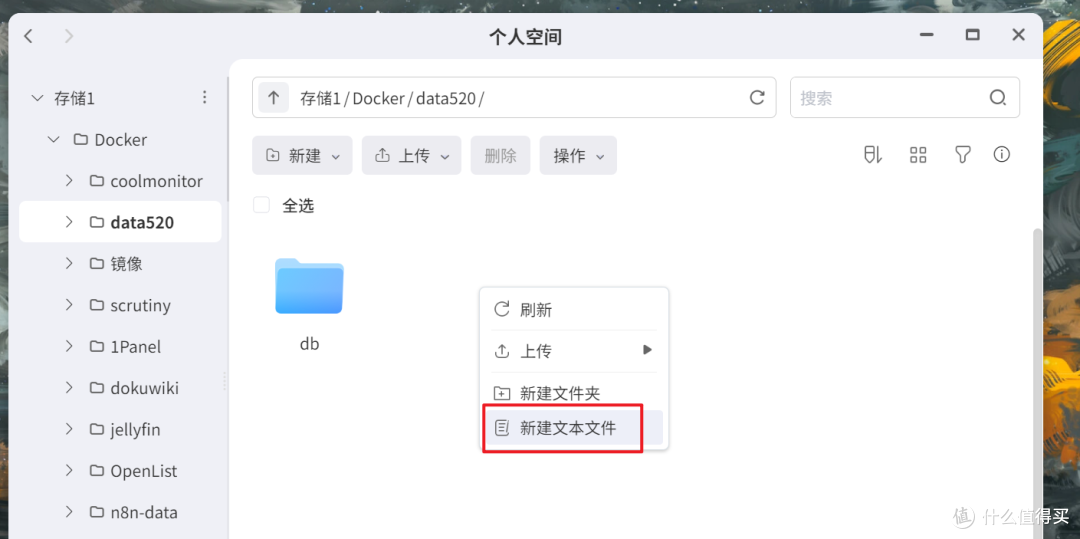Open the 新建 dropdown button
This screenshot has width=1080, height=539.
(302, 156)
